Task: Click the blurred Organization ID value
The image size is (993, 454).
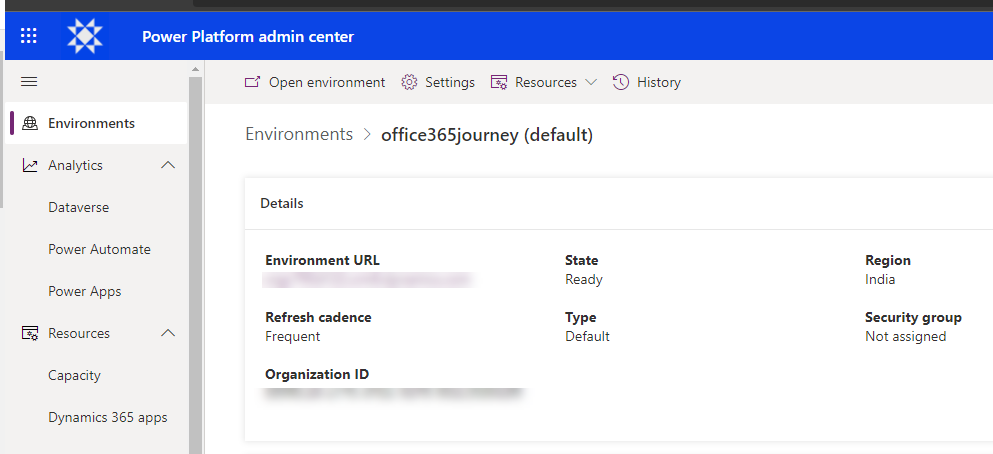Action: (395, 394)
